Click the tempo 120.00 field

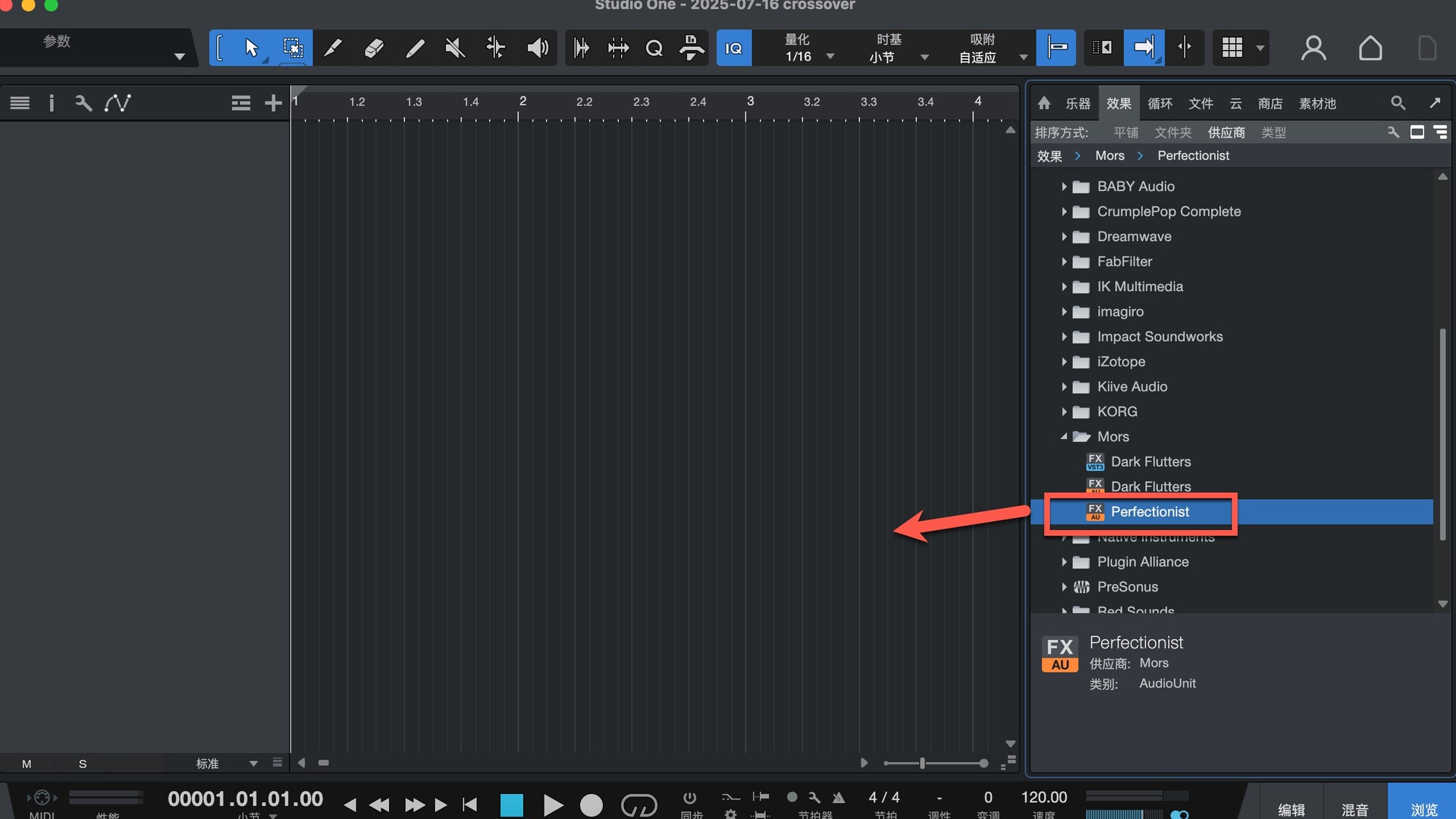(x=1043, y=797)
